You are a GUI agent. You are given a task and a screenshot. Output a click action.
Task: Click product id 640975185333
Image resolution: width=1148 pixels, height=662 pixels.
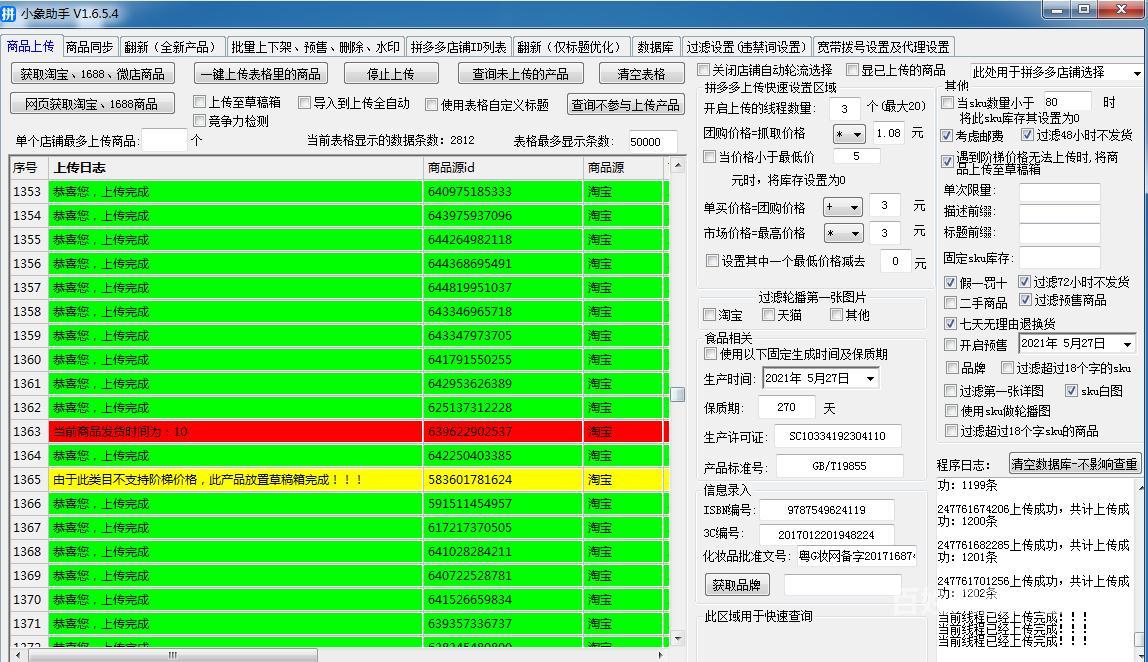470,192
